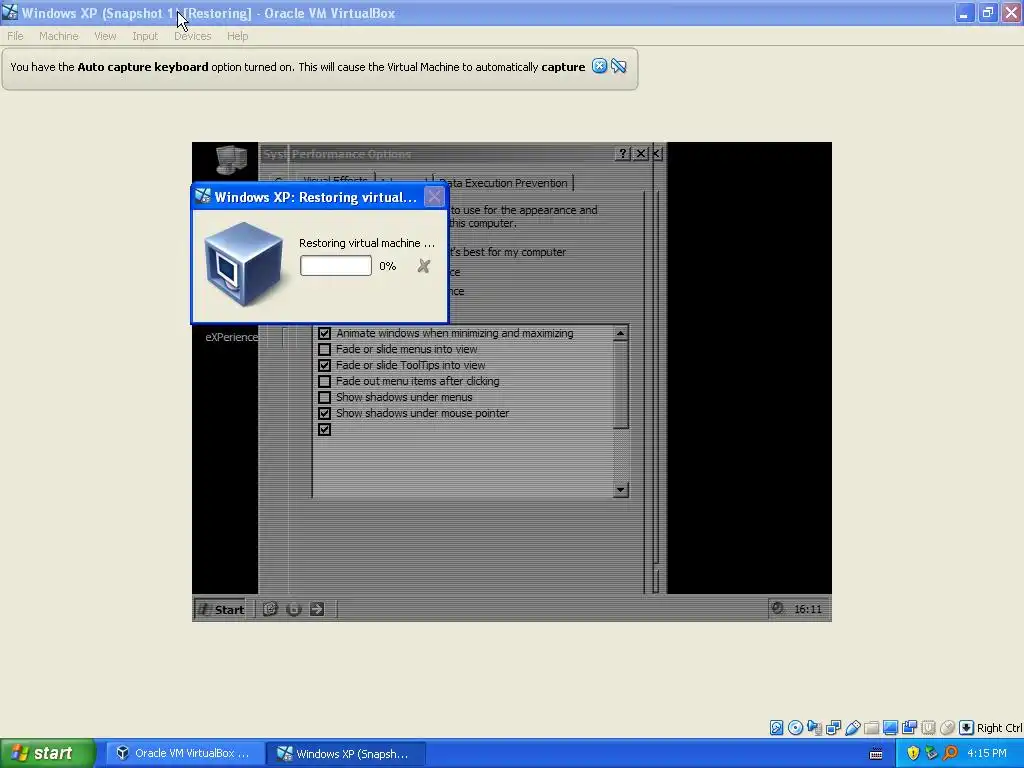Click the effects list scrollbar thumb

point(620,385)
